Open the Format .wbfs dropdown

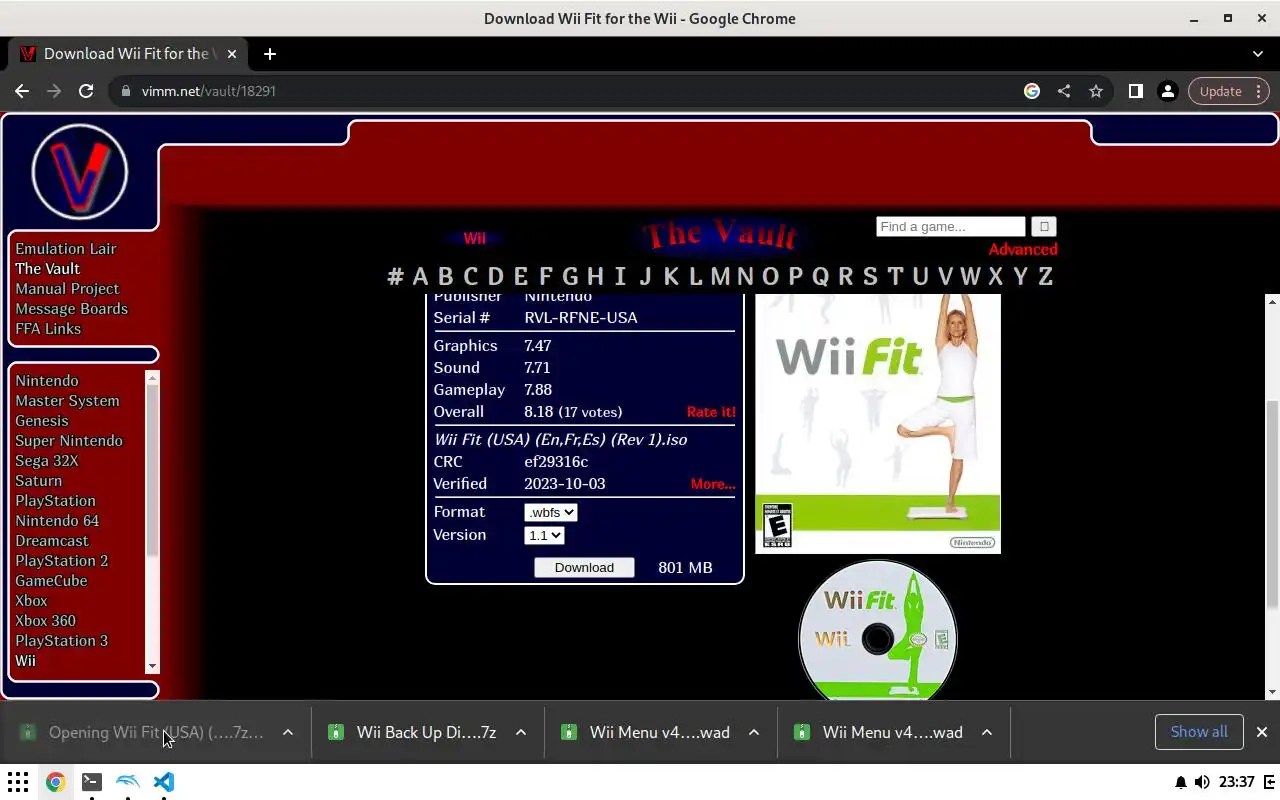pos(551,512)
